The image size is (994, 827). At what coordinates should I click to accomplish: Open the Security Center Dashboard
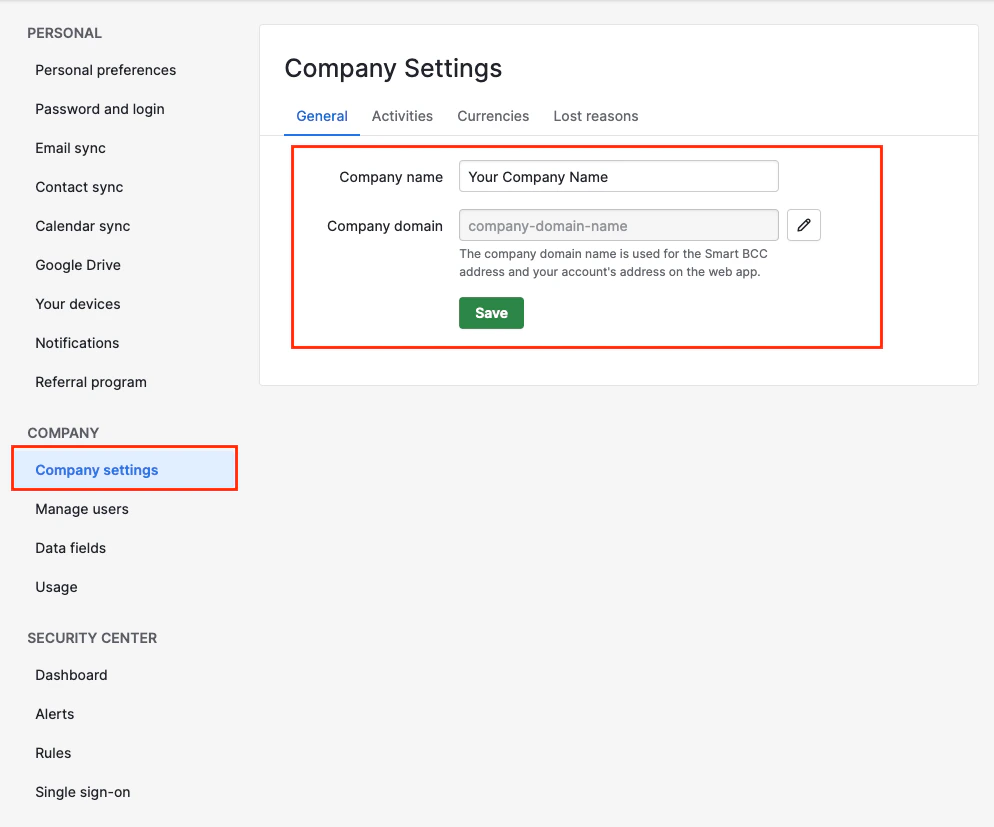71,675
